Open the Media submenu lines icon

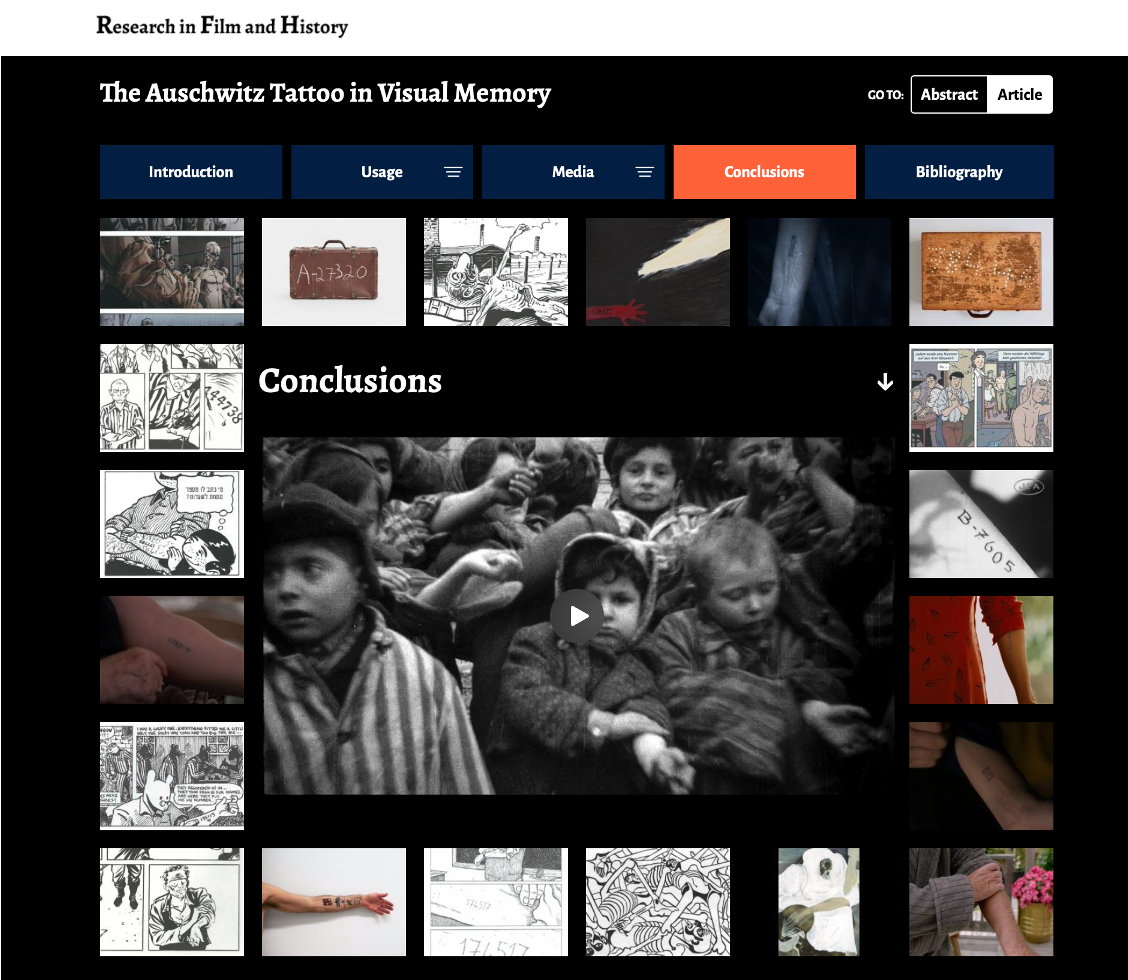tap(644, 172)
